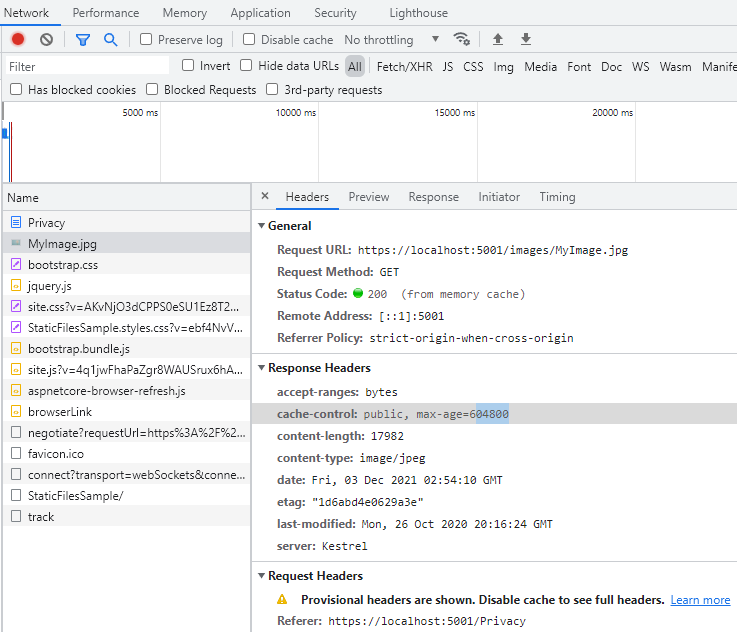The image size is (737, 632).
Task: Filter by WS requests
Action: point(641,67)
